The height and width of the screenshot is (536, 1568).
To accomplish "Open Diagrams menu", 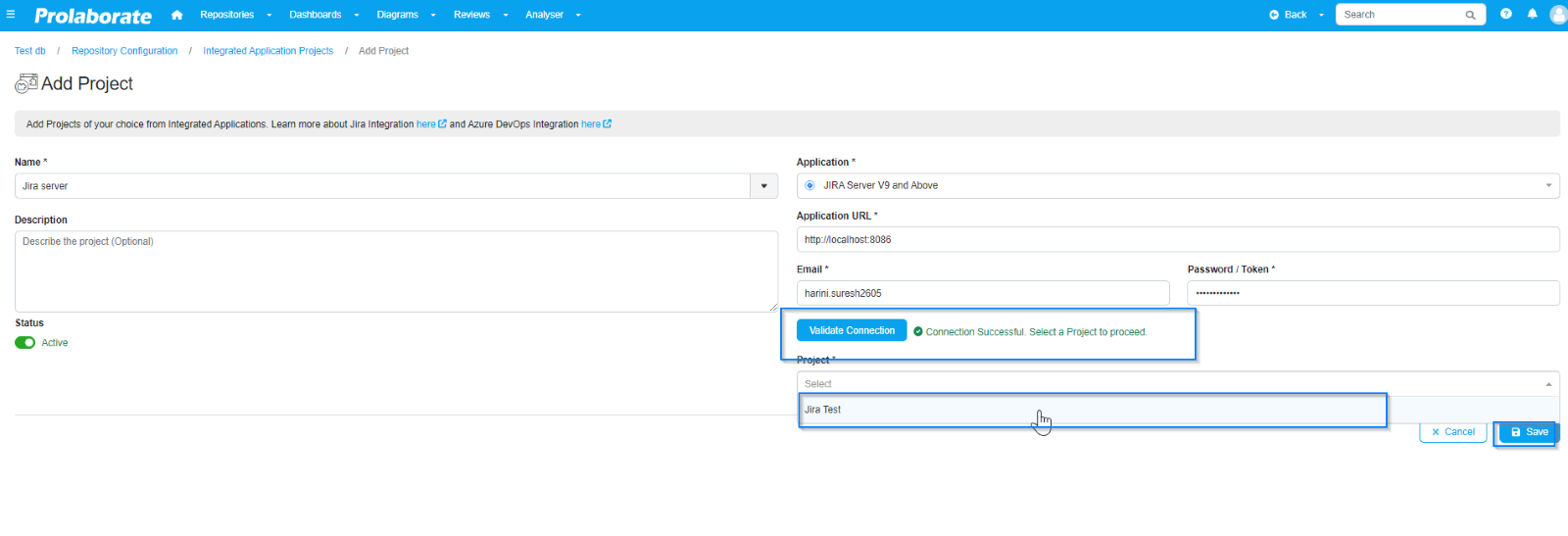I will pos(406,15).
